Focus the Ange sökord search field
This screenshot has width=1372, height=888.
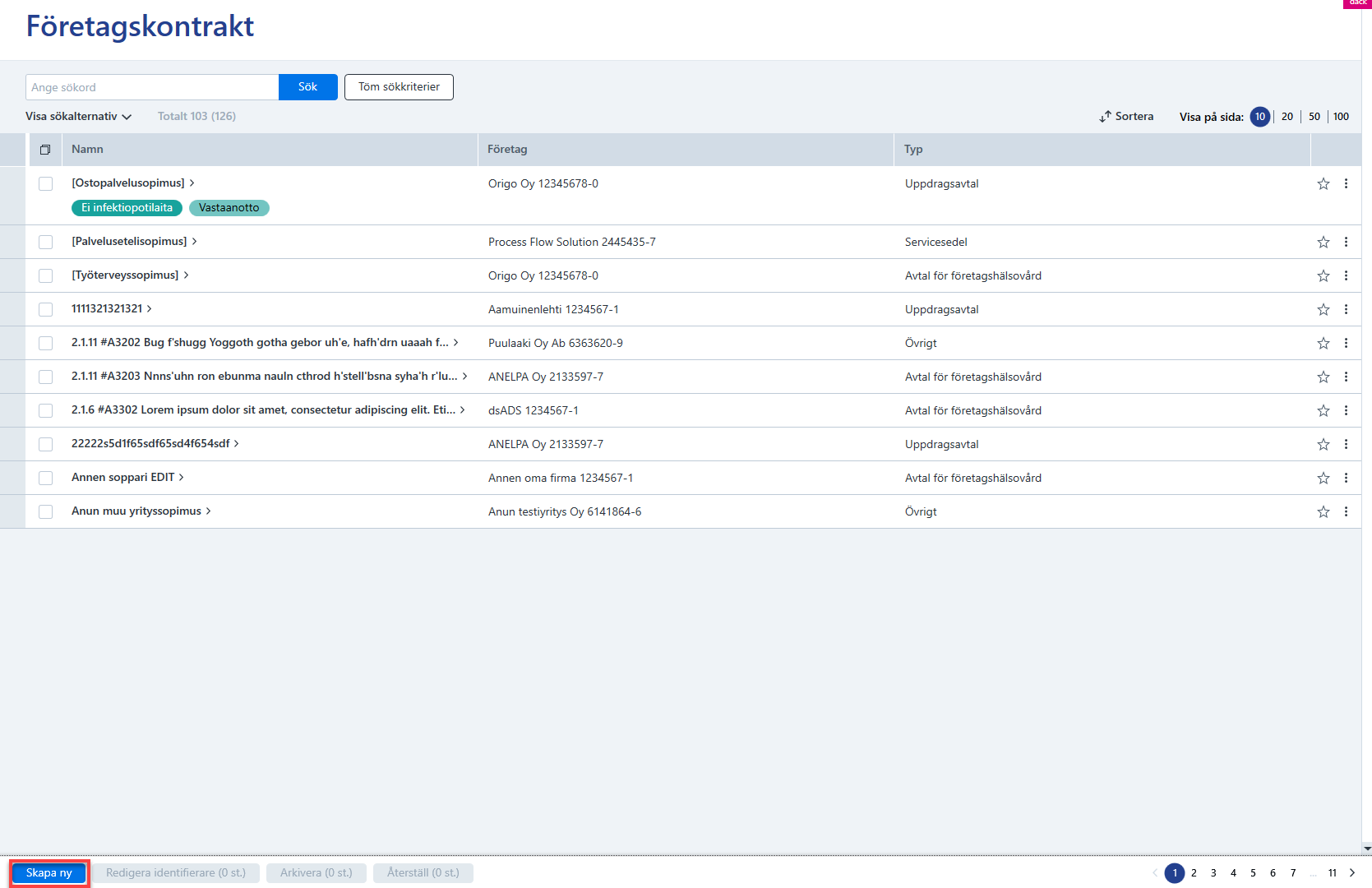click(152, 87)
